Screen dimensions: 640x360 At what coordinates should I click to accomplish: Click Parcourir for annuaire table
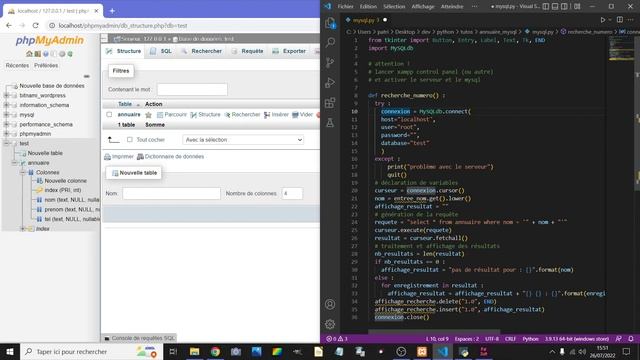pos(172,115)
